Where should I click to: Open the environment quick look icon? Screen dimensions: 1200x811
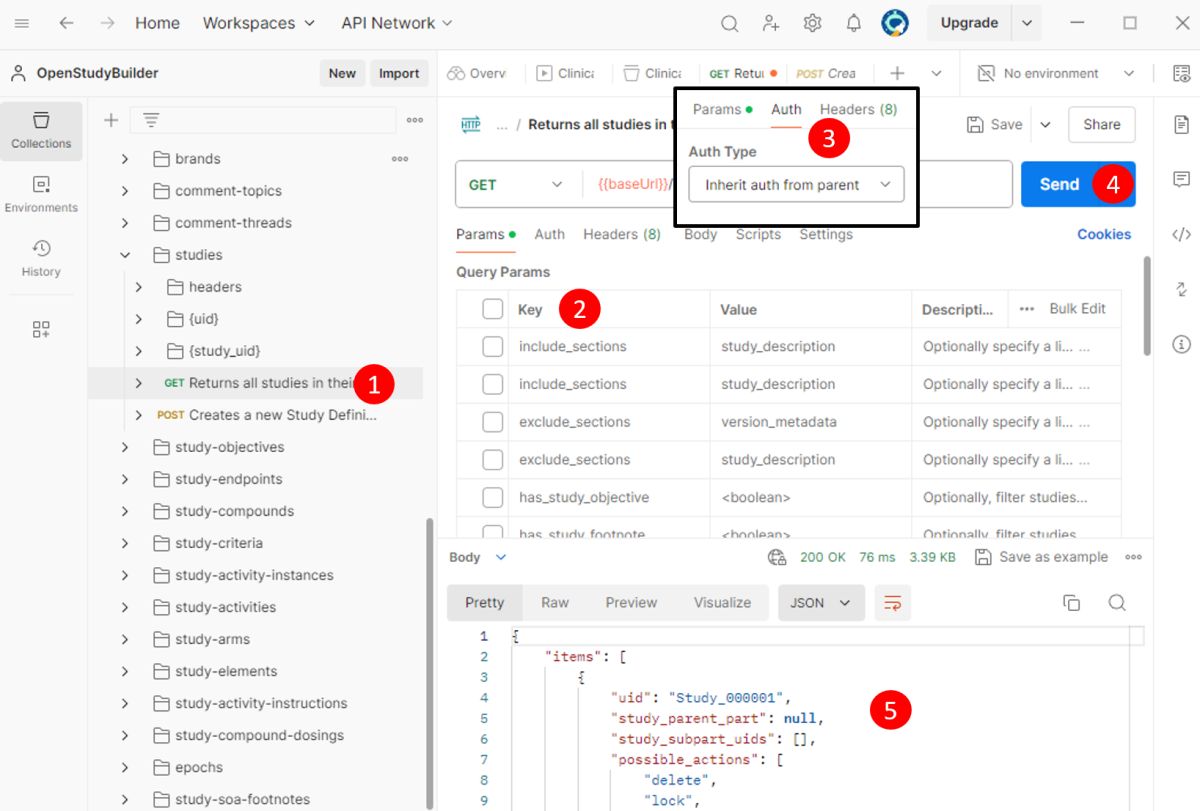click(1181, 73)
